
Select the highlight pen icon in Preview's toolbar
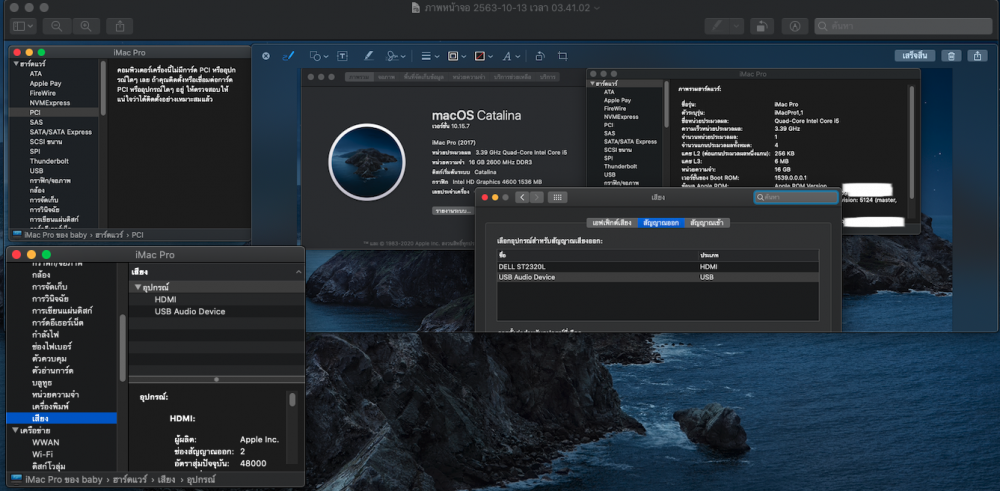point(717,26)
